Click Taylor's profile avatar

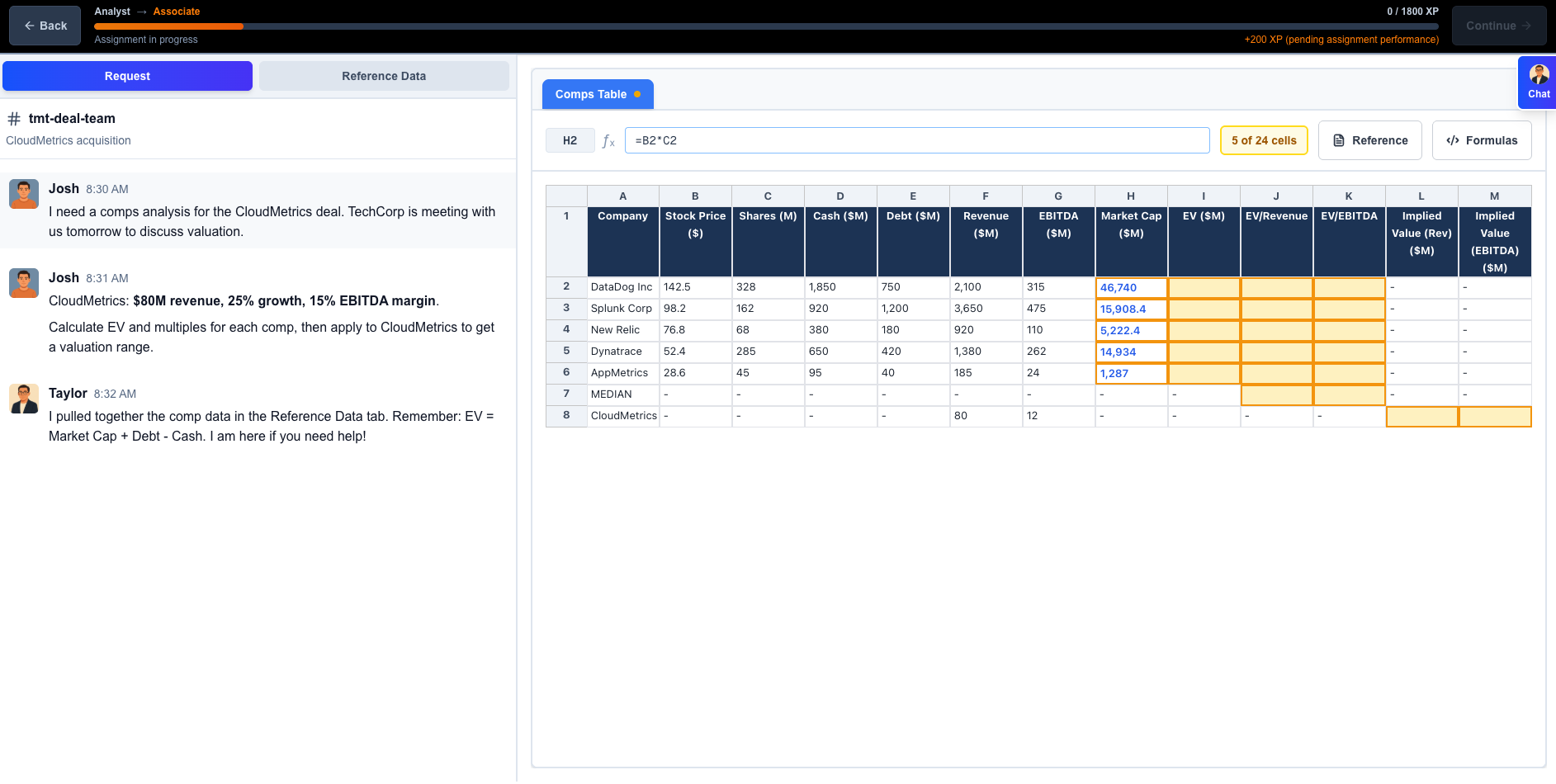[x=24, y=399]
